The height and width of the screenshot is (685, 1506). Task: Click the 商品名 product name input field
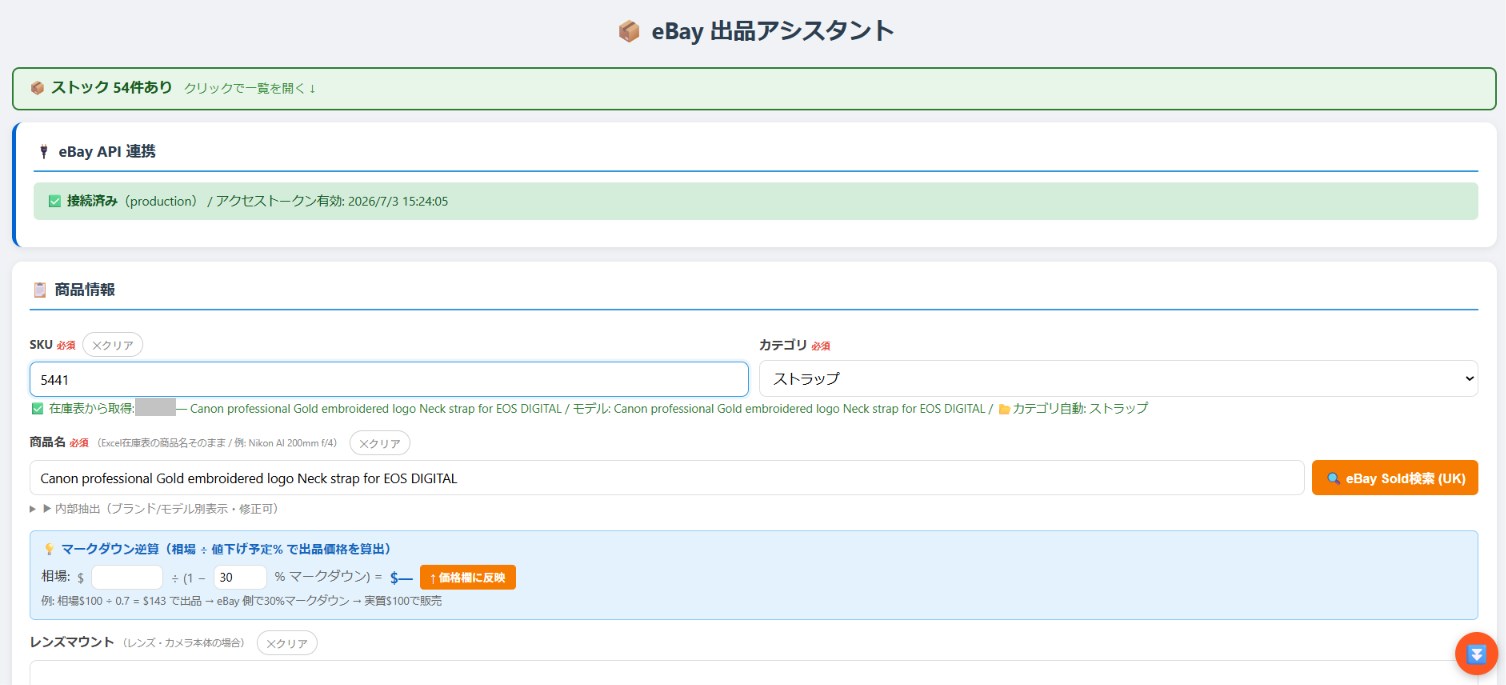(x=667, y=478)
